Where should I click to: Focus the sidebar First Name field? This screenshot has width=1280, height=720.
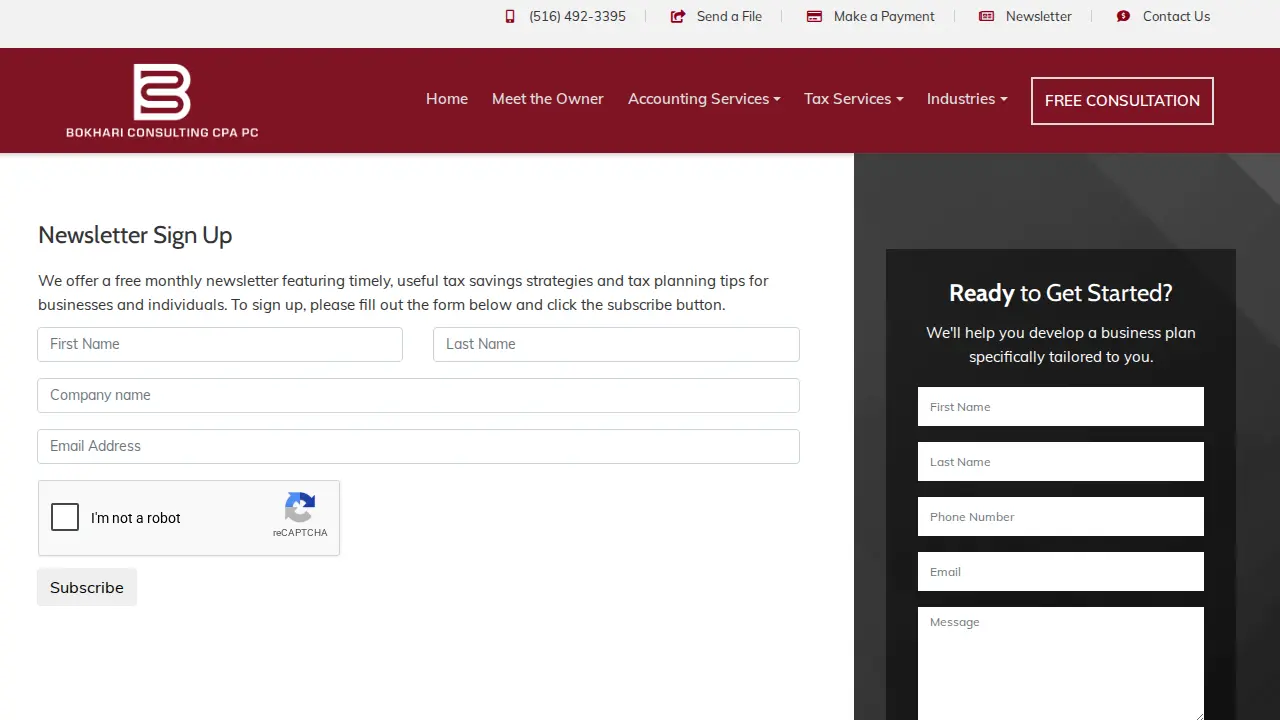pos(1061,407)
